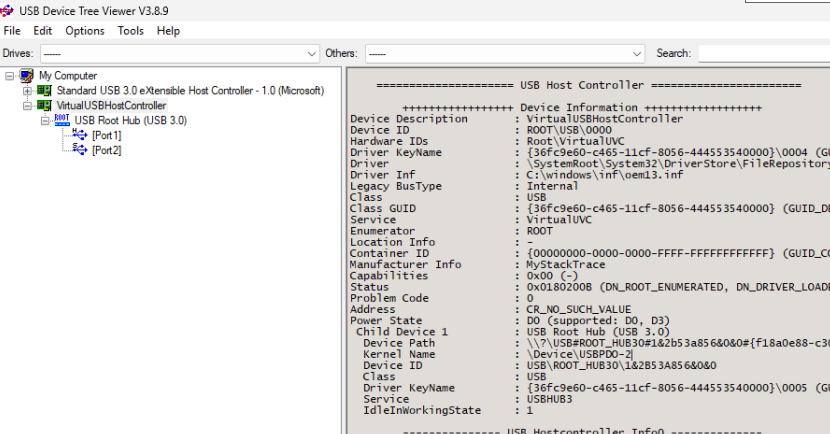Expand the Standard USB 3.0 Host Controller node
The image size is (830, 434).
(x=28, y=91)
